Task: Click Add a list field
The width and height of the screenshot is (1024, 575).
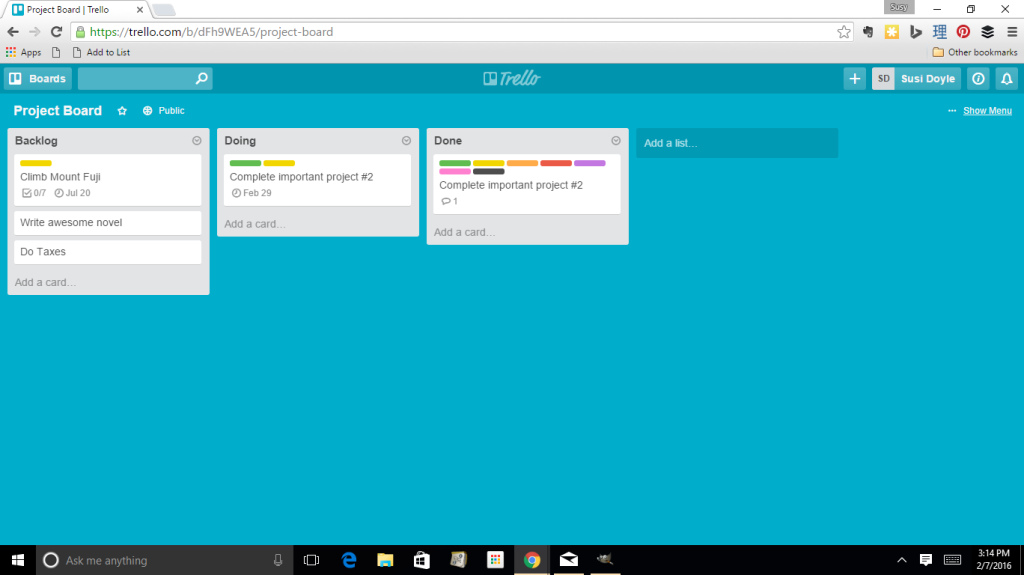Action: [737, 143]
